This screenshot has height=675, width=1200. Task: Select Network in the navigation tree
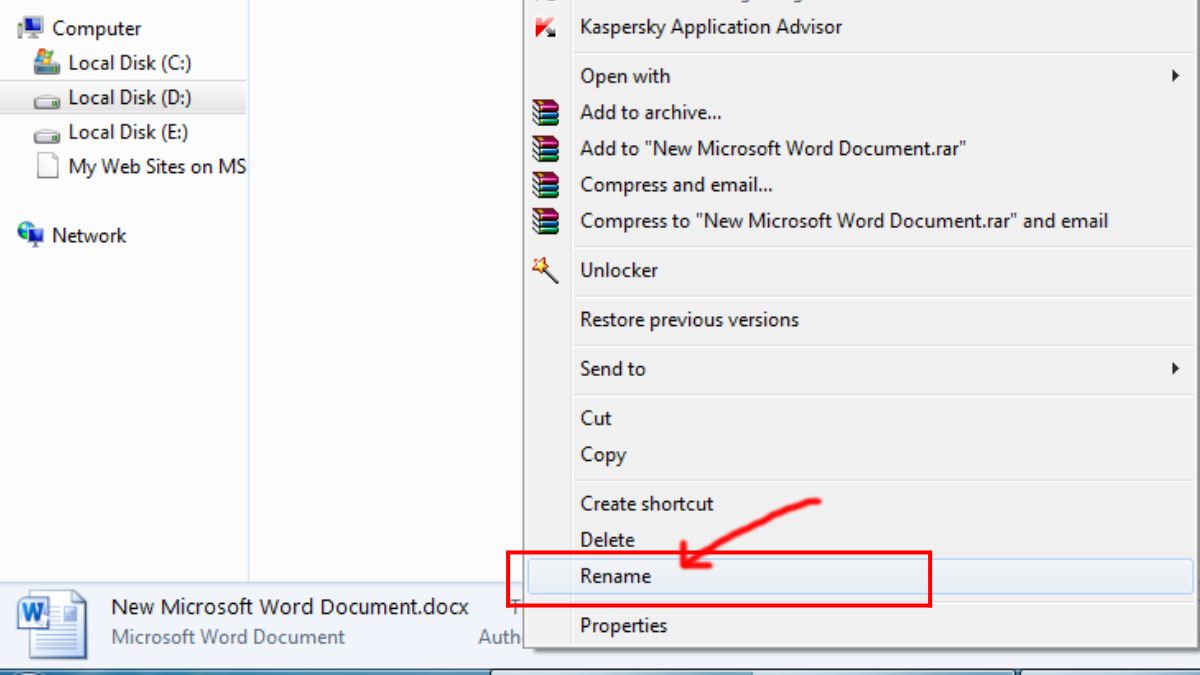[89, 236]
